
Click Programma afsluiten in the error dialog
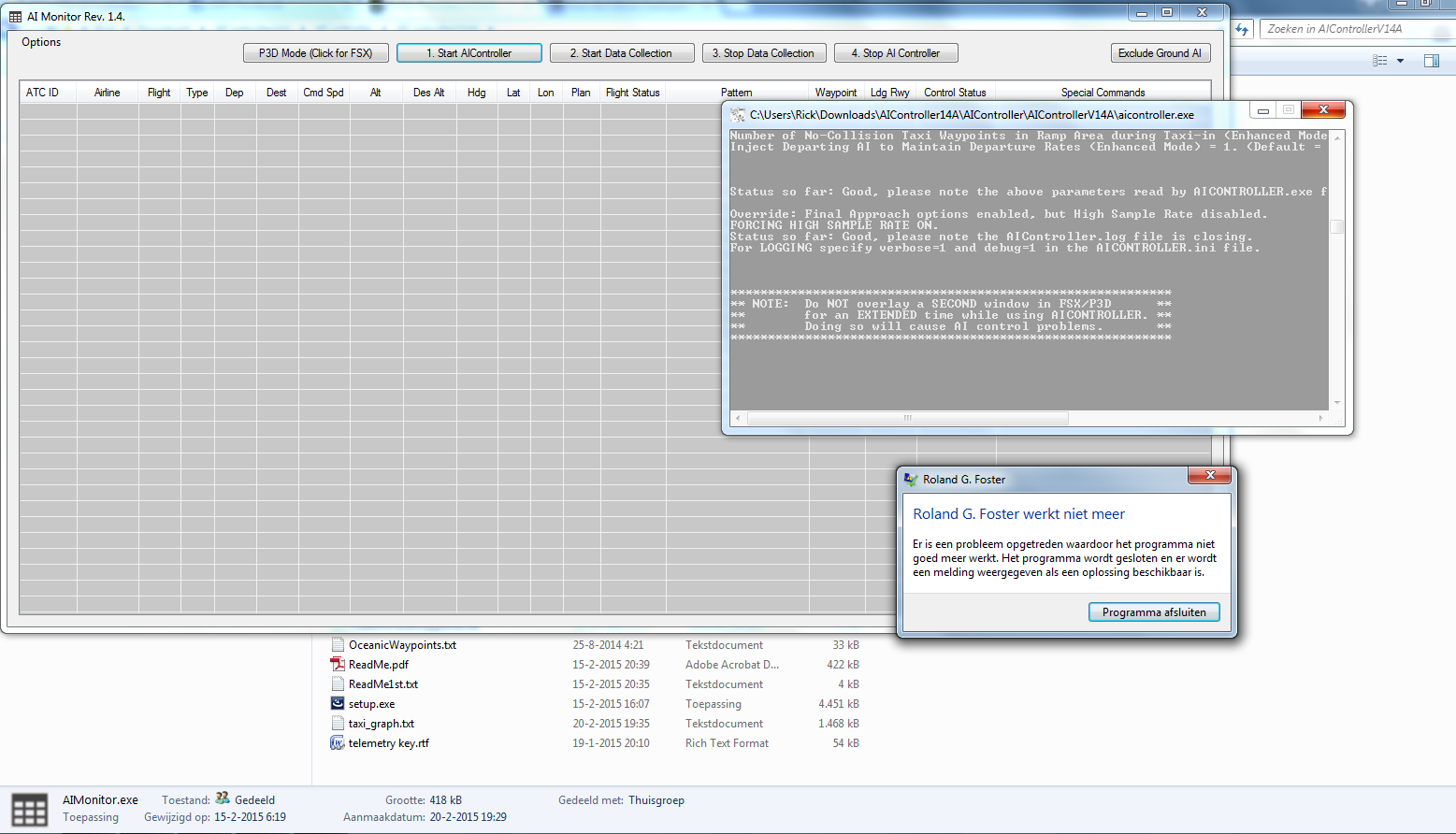tap(1154, 612)
